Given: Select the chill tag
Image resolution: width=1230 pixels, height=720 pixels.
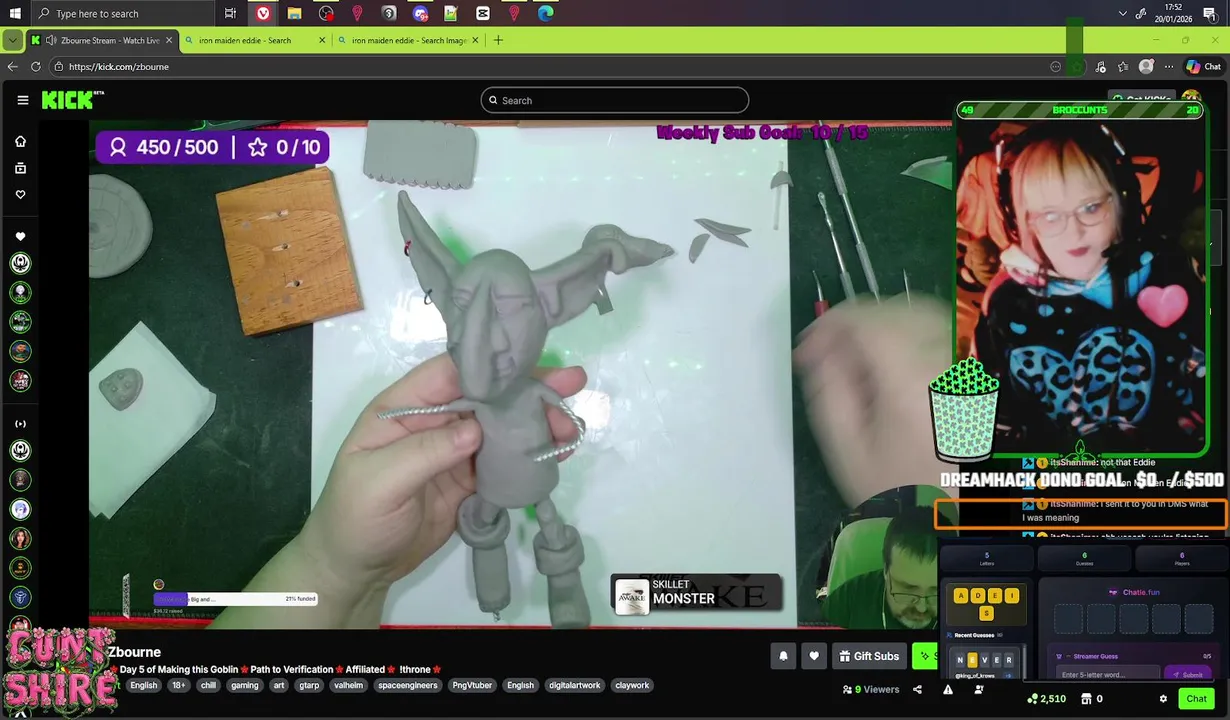Looking at the screenshot, I should coord(208,686).
